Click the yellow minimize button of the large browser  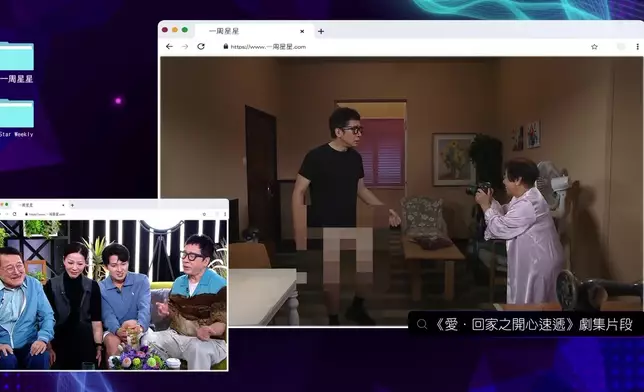click(175, 30)
